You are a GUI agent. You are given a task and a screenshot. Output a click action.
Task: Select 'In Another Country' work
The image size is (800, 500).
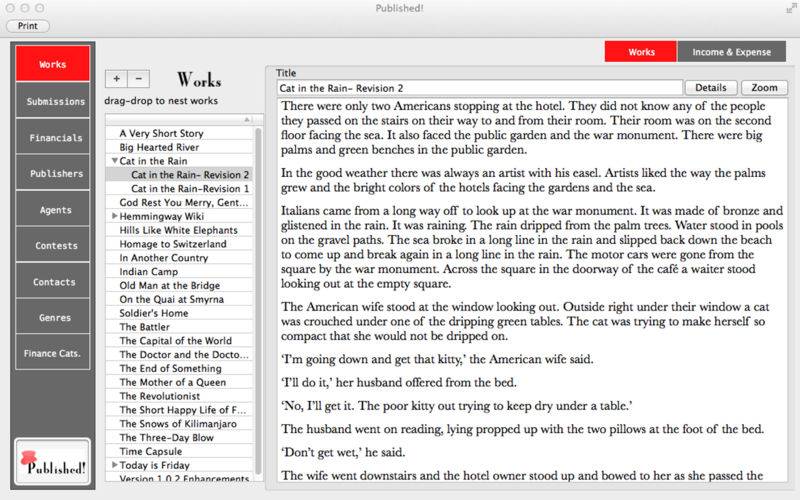point(179,258)
